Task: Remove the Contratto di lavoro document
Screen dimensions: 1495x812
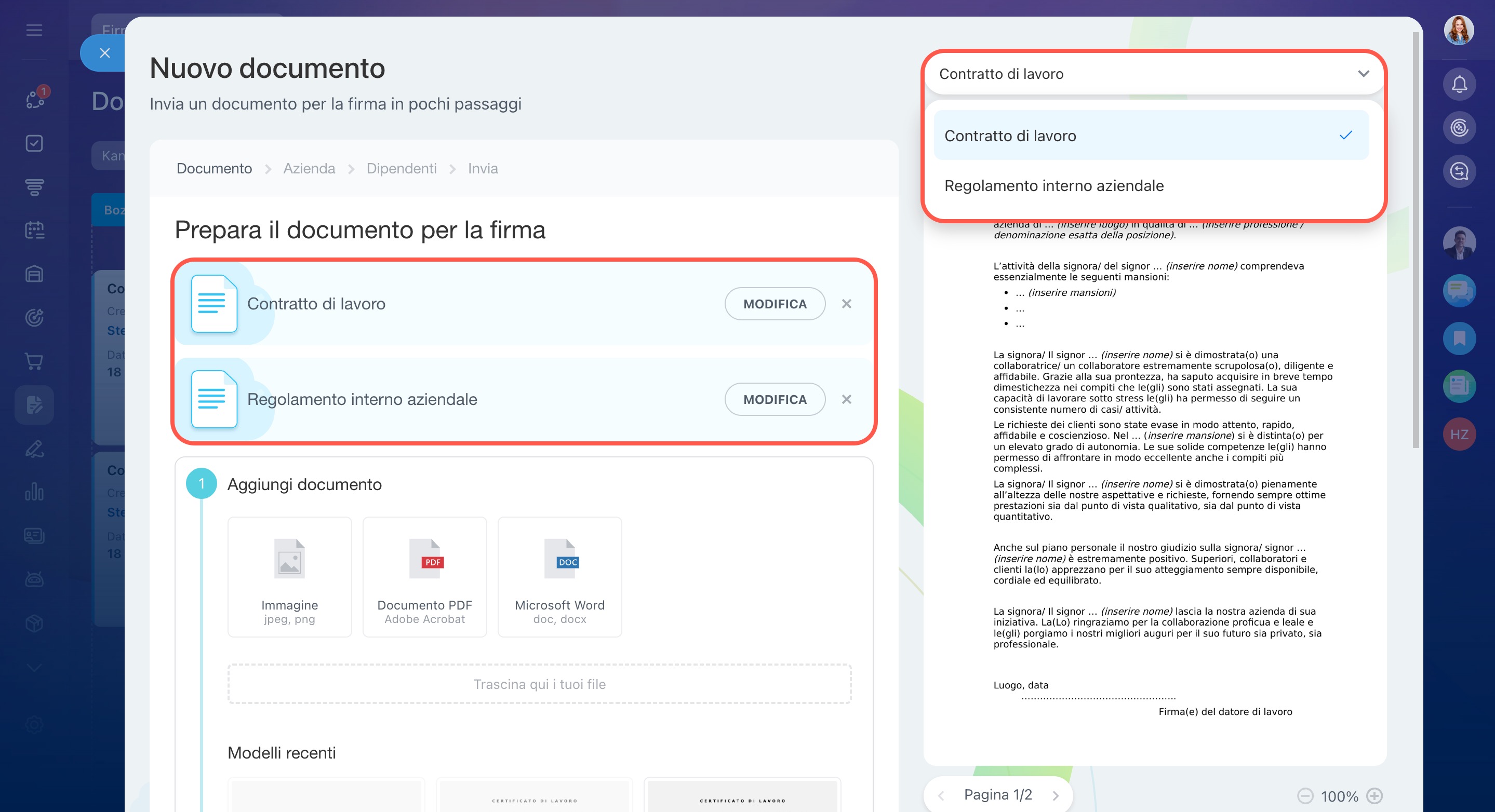Action: pos(846,304)
